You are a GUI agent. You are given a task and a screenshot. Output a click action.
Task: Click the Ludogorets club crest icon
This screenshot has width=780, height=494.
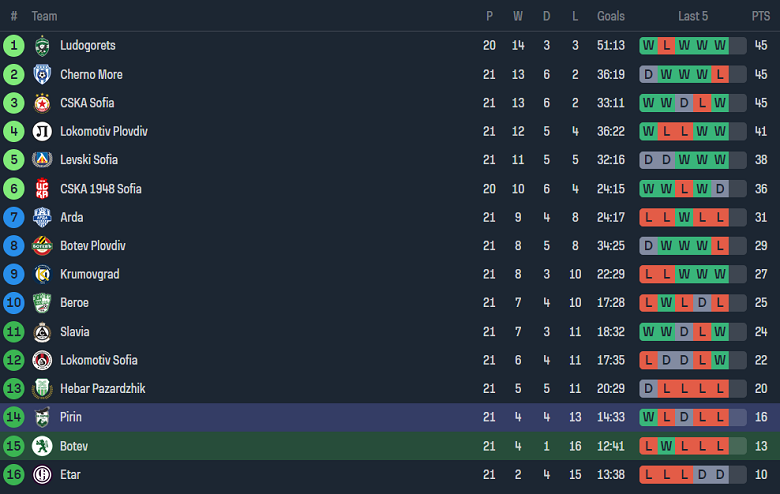tap(42, 46)
